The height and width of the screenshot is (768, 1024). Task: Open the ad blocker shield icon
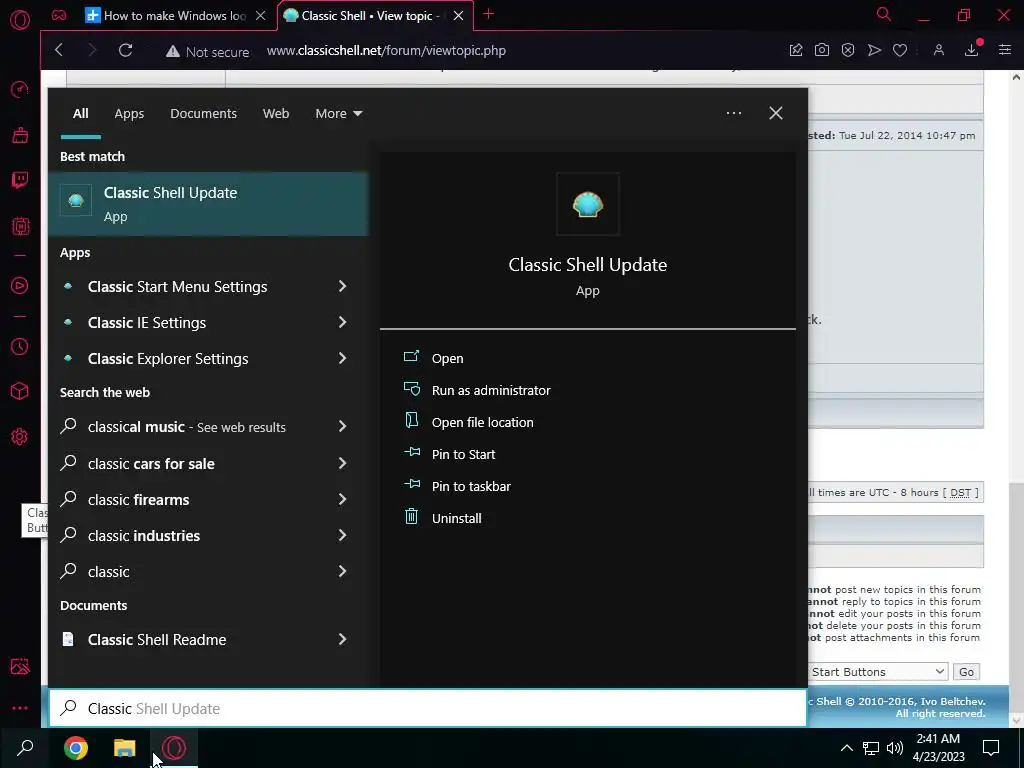(848, 50)
